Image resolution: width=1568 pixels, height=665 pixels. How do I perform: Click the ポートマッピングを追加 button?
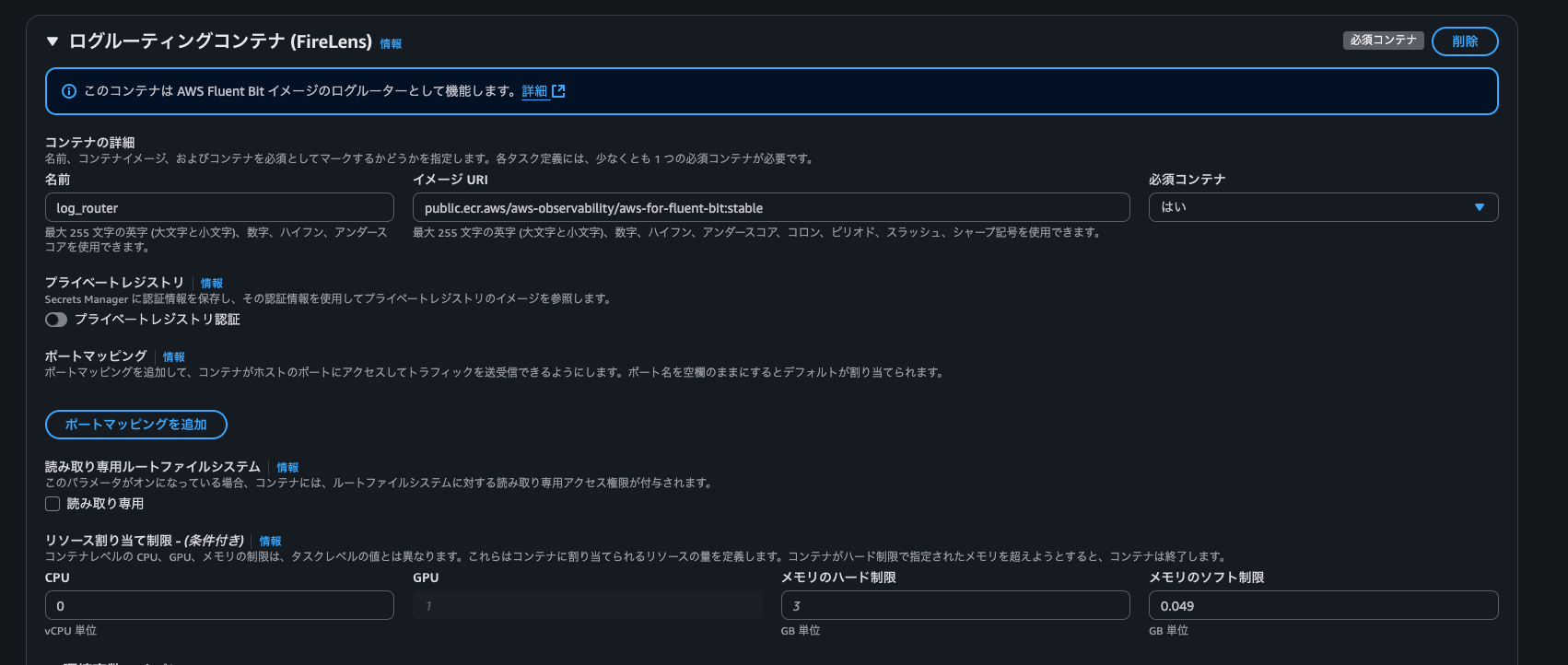click(x=136, y=425)
